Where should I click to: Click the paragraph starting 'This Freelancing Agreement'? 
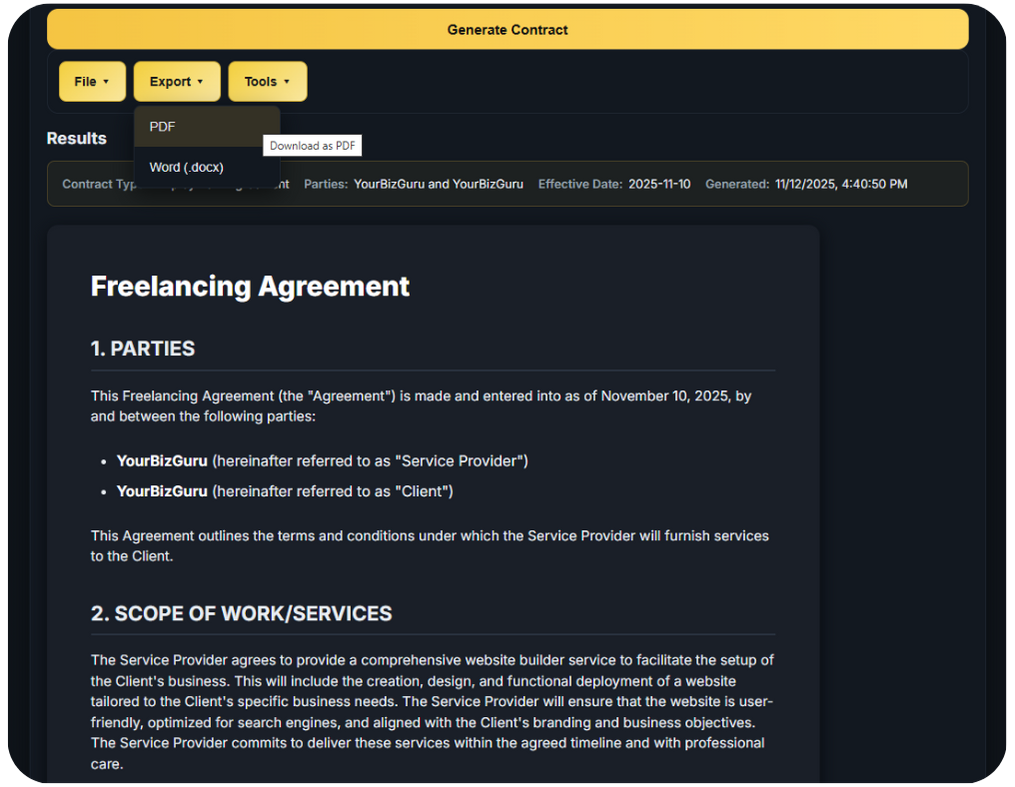coord(420,406)
